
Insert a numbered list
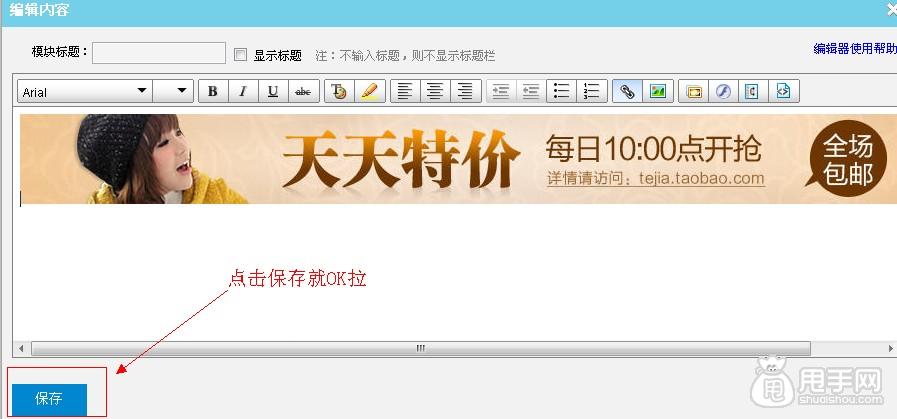[592, 91]
